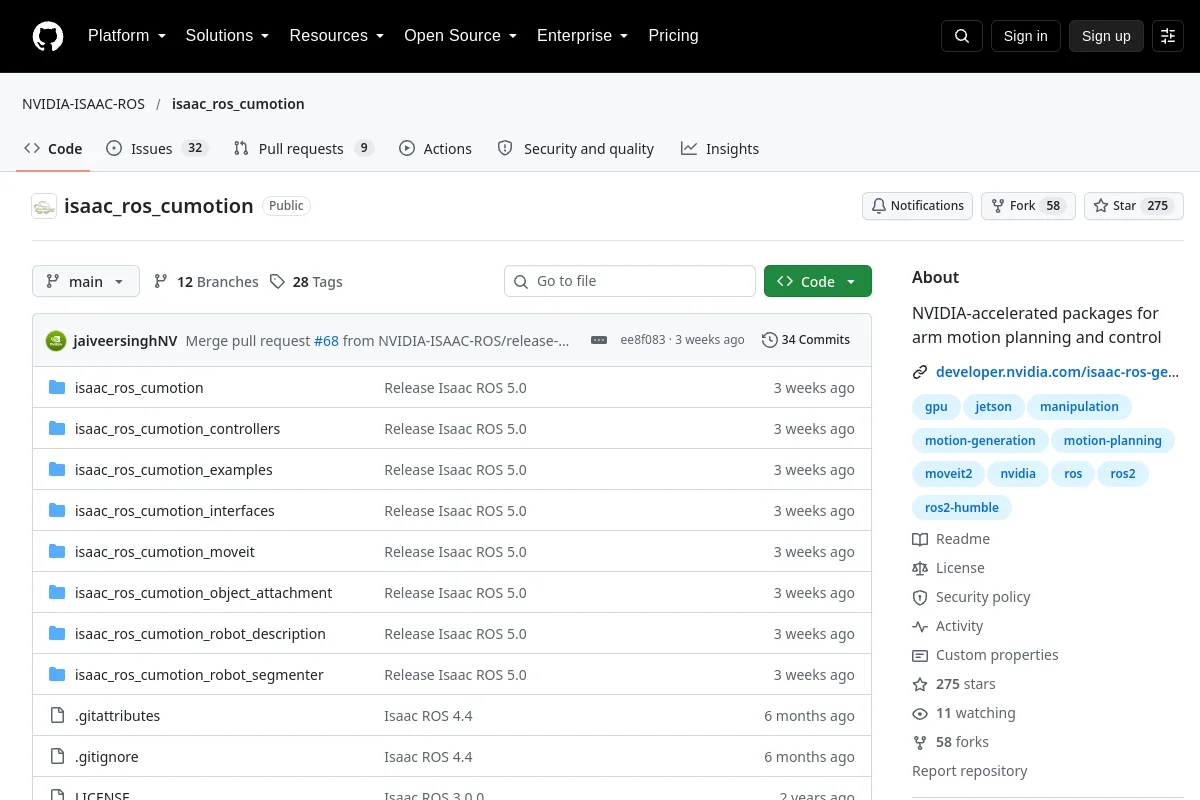
Task: Open the appearance settings icon in header
Action: point(1168,36)
